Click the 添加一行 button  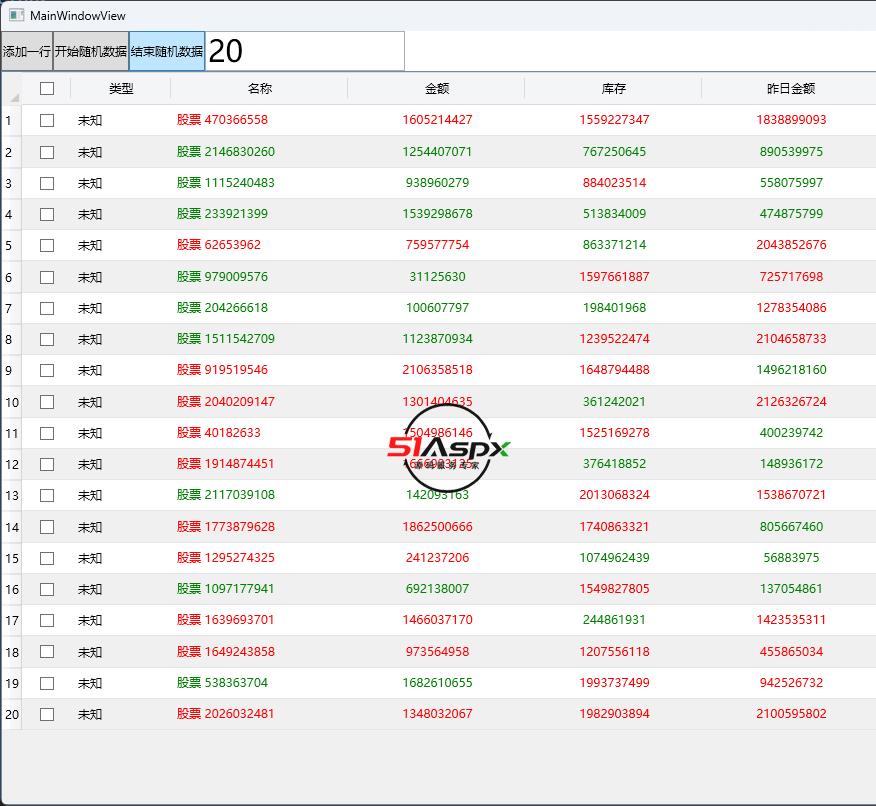27,51
